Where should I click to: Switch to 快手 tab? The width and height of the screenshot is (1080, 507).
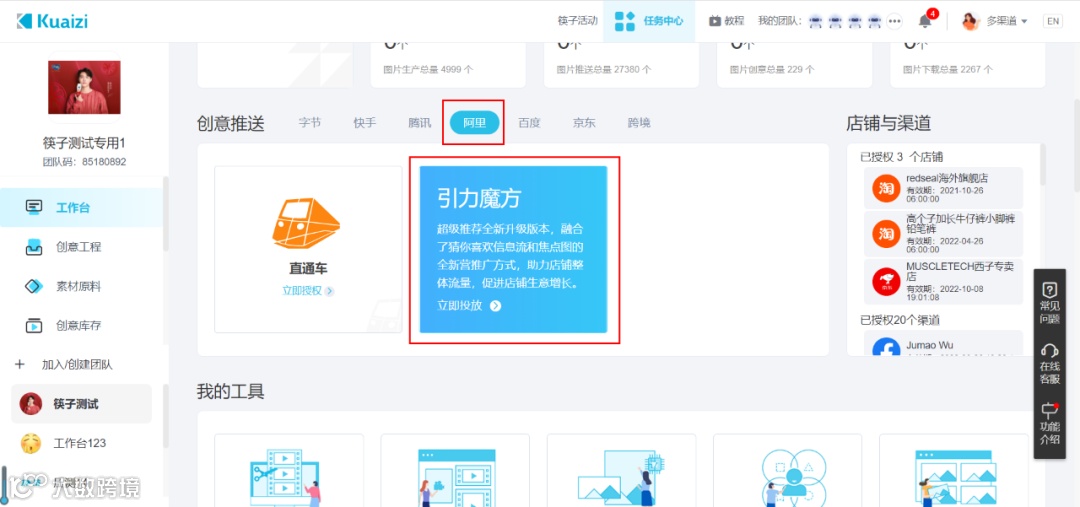[364, 123]
